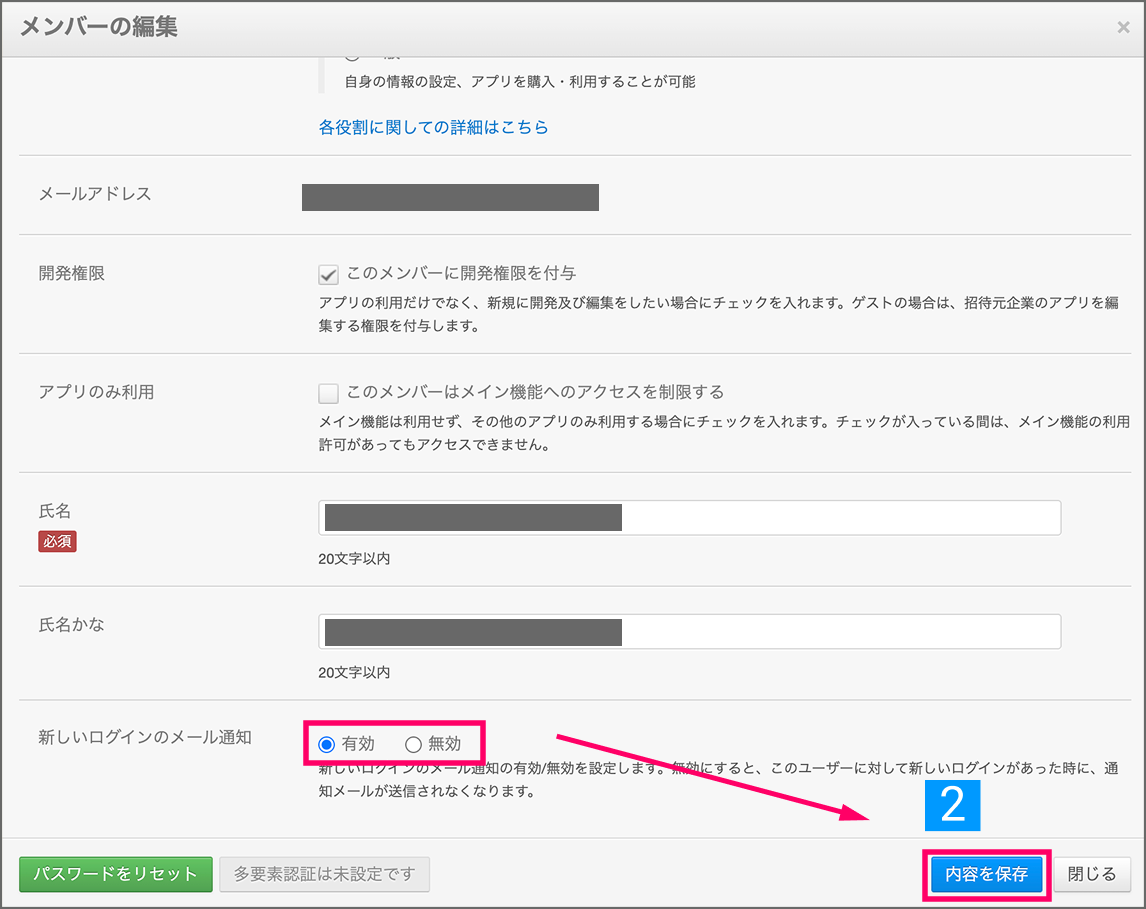Image resolution: width=1146 pixels, height=909 pixels.
Task: Uncheck このメンバーに開発権限を付与 checkbox
Action: pos(328,274)
